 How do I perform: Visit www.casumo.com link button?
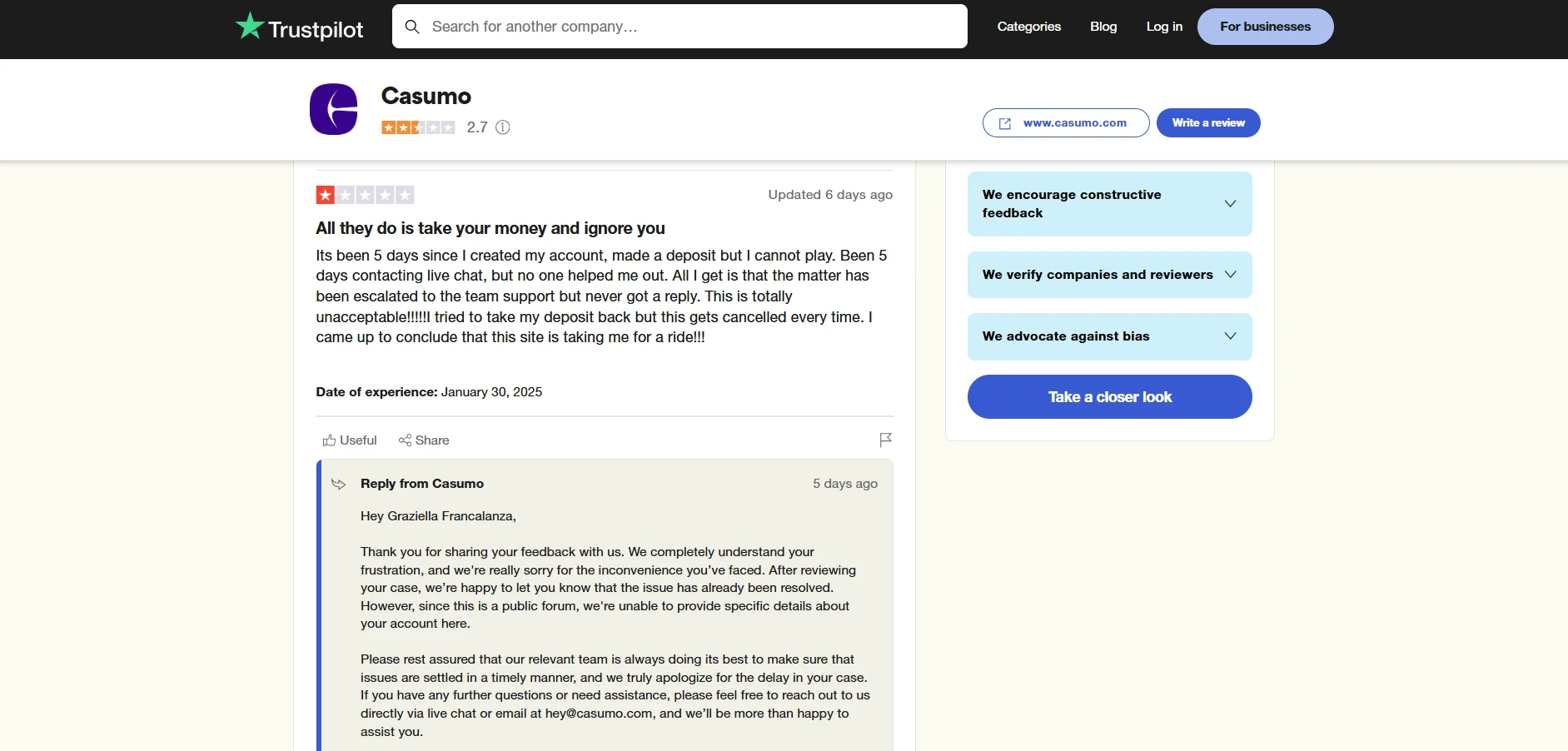[x=1066, y=123]
